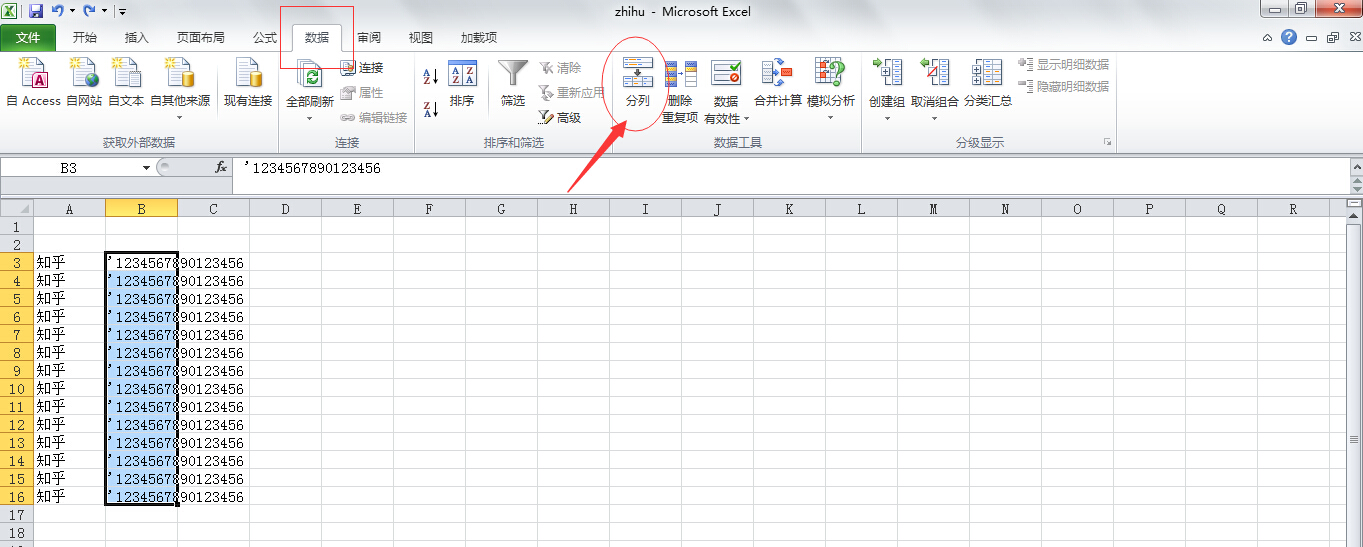Import data from Access (自 Access)

click(33, 82)
